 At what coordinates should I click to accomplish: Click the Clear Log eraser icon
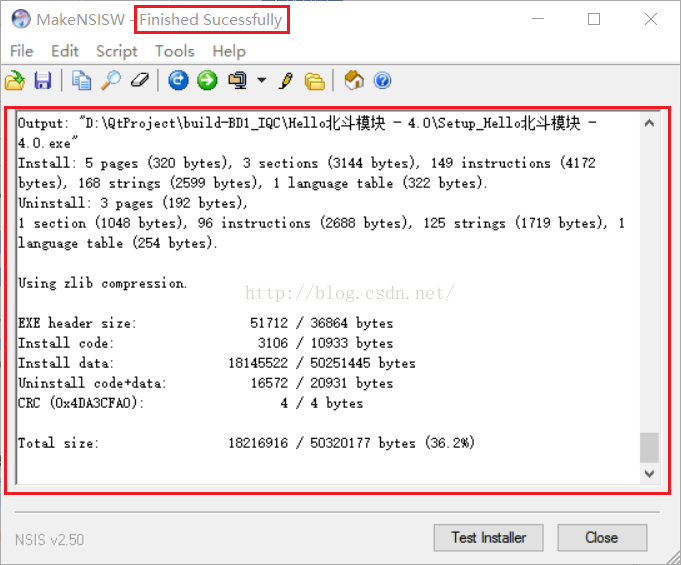pos(140,80)
